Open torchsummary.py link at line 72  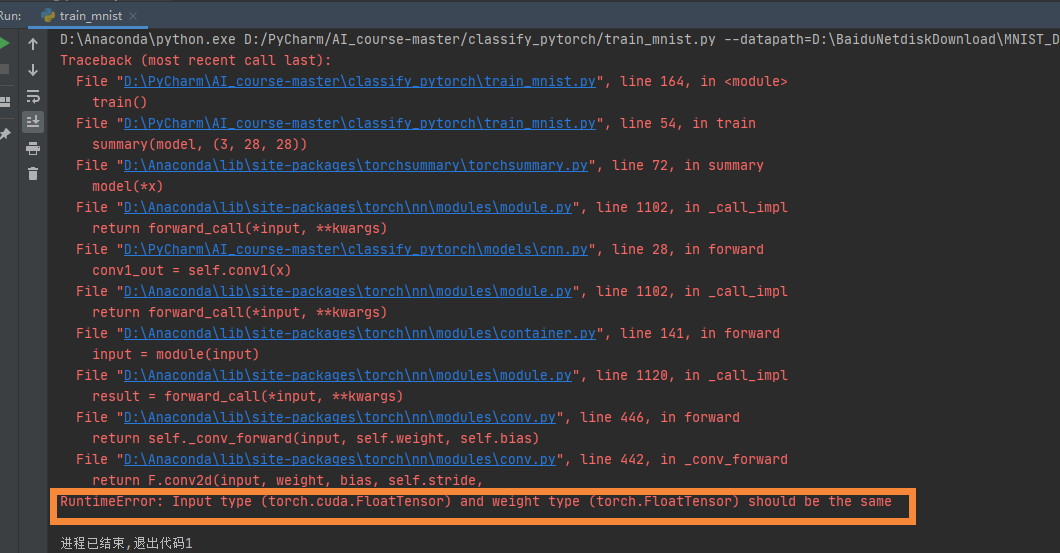356,165
